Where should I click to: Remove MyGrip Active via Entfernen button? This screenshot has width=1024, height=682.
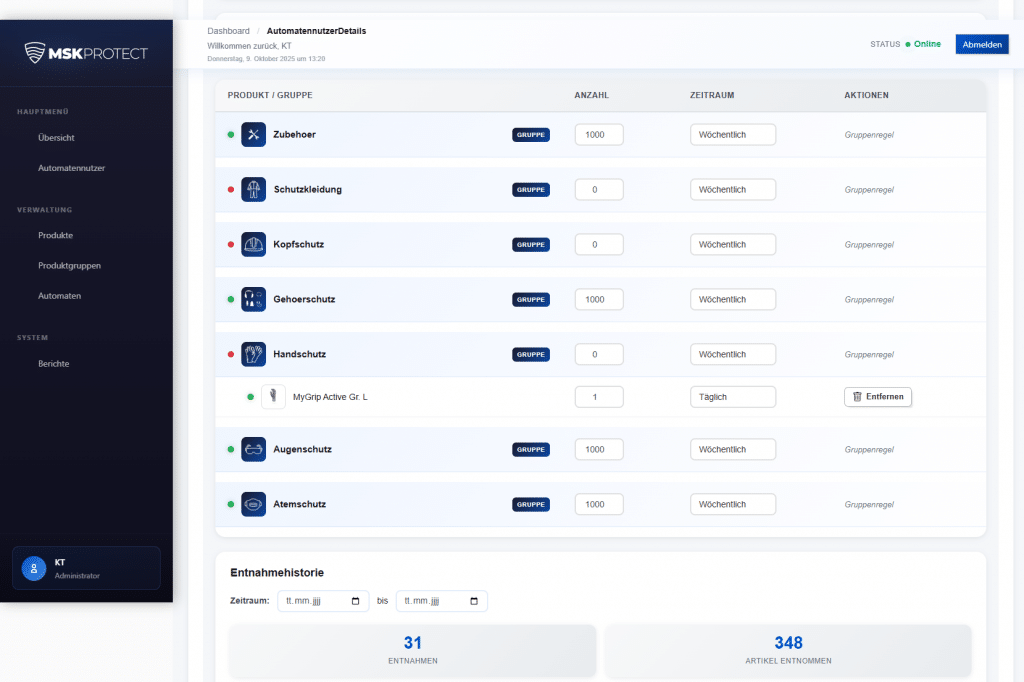point(877,396)
